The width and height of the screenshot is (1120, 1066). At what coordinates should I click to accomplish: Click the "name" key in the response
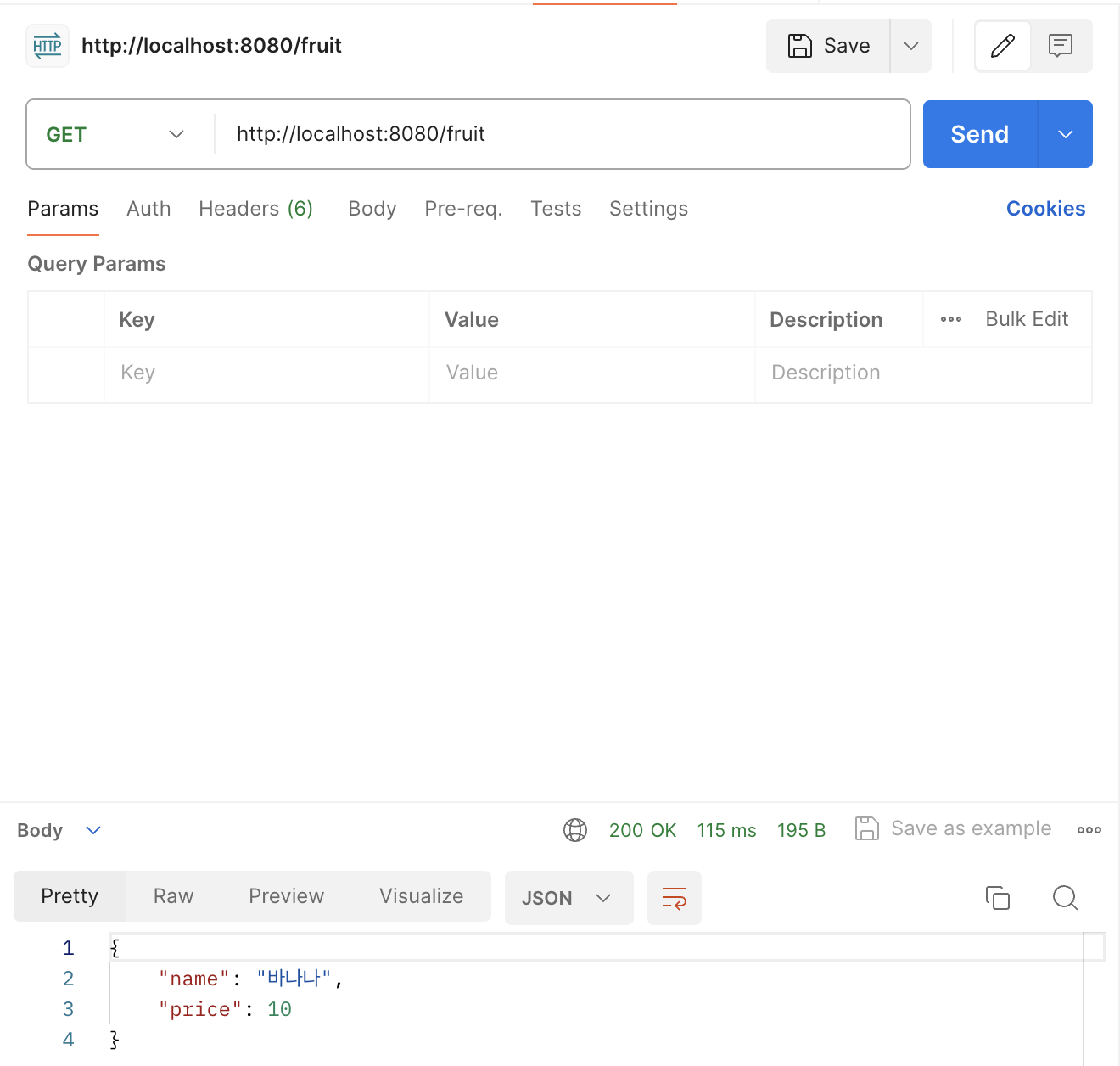pyautogui.click(x=194, y=979)
